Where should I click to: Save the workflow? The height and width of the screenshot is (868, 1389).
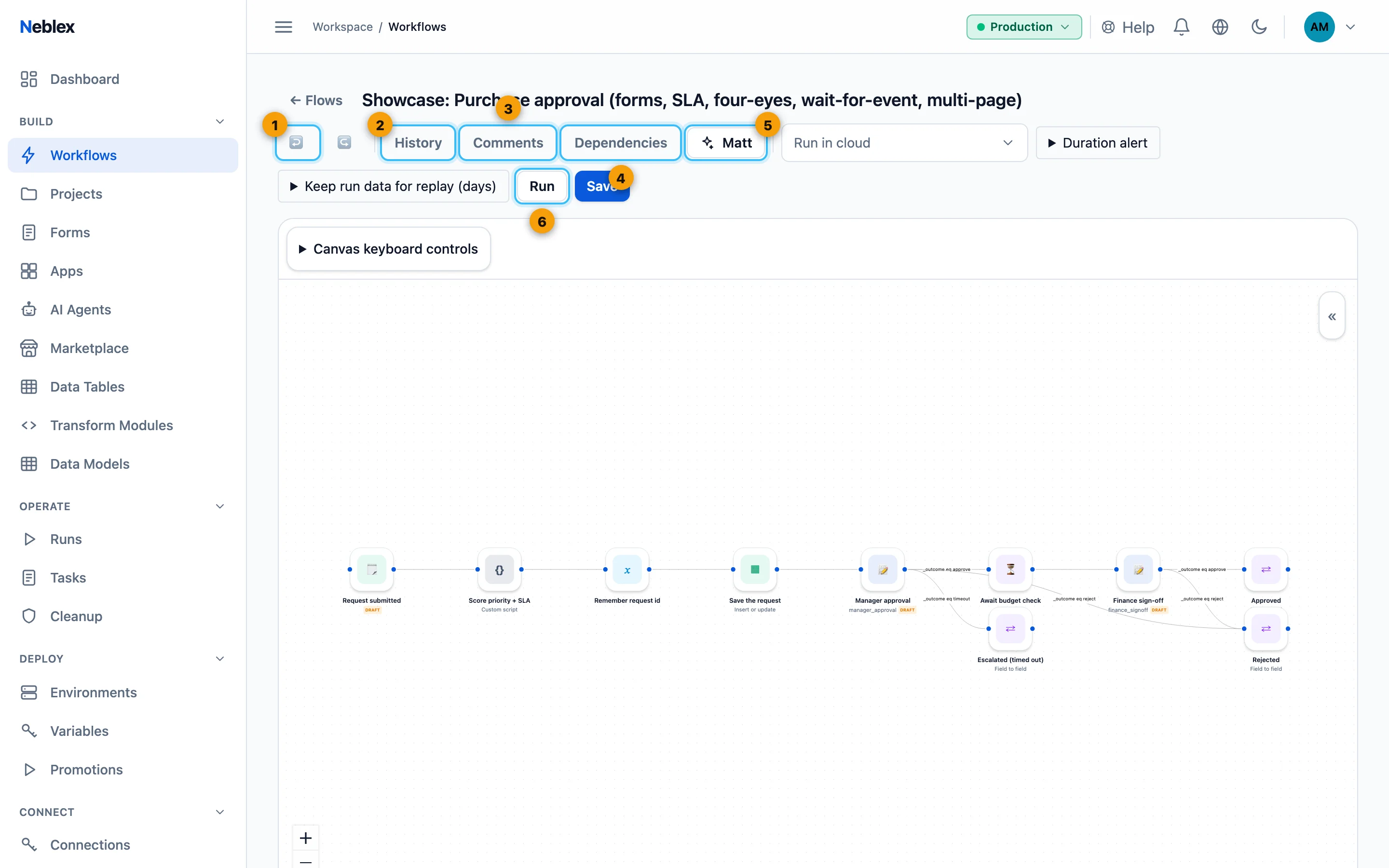(x=602, y=186)
